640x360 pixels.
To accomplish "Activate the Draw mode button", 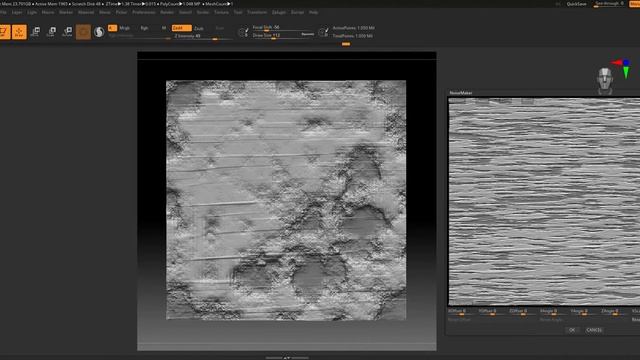I will tap(19, 32).
